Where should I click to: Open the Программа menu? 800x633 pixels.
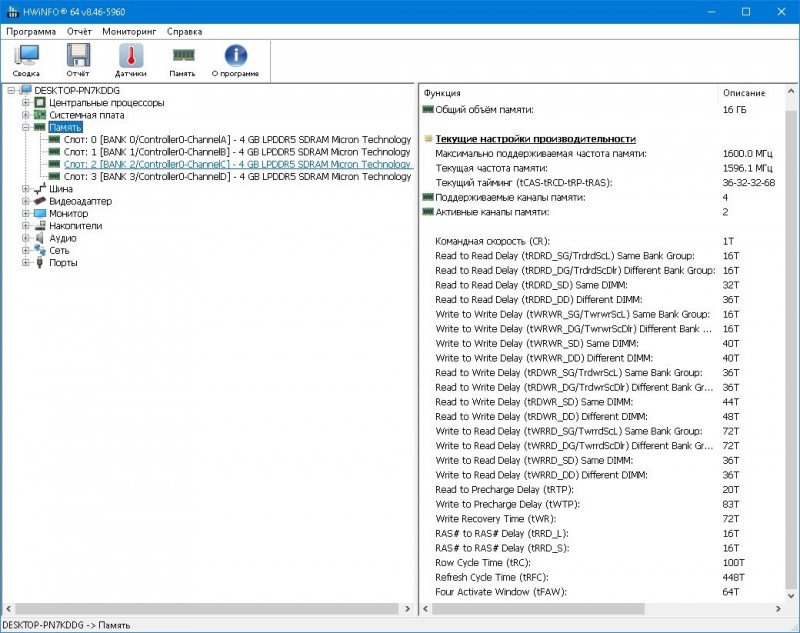31,32
